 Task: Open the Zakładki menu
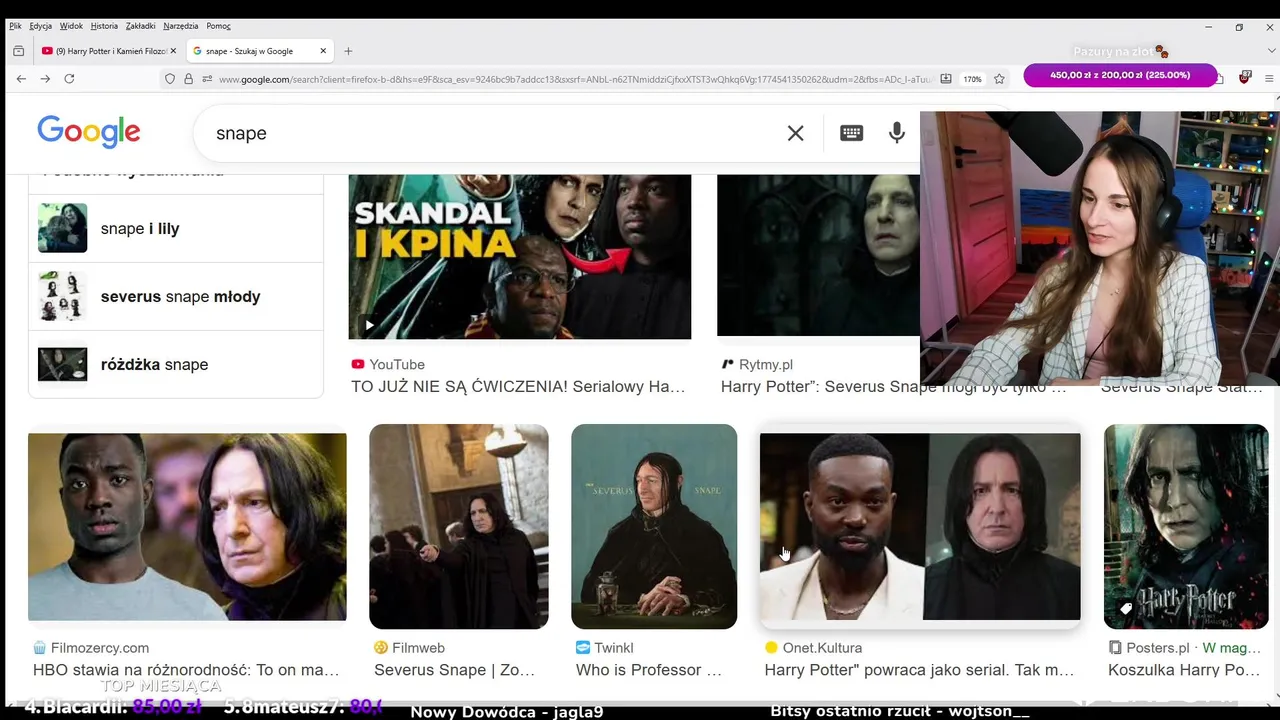[141, 26]
